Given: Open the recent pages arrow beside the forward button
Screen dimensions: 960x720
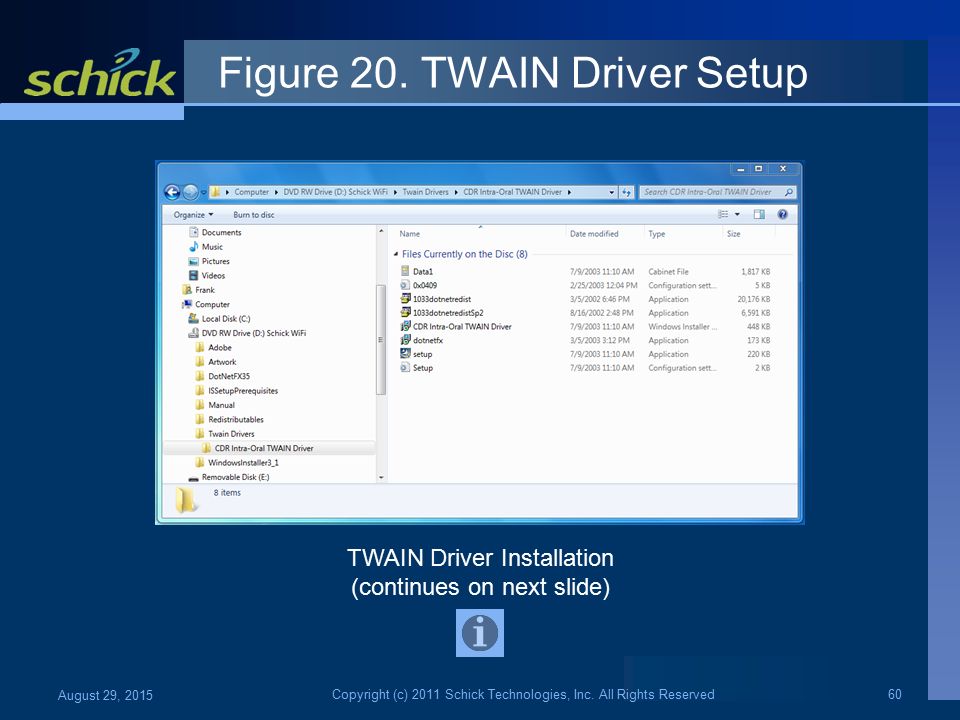Looking at the screenshot, I should tap(203, 192).
